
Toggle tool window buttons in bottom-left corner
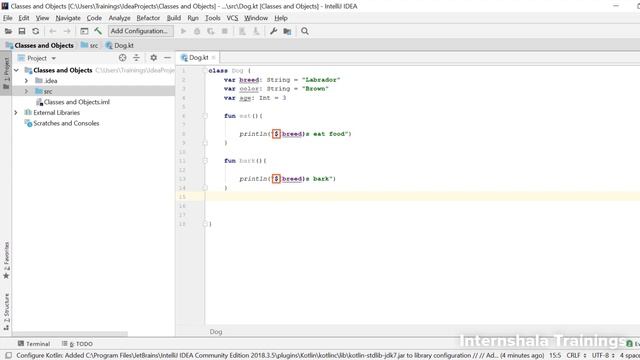tap(9, 356)
